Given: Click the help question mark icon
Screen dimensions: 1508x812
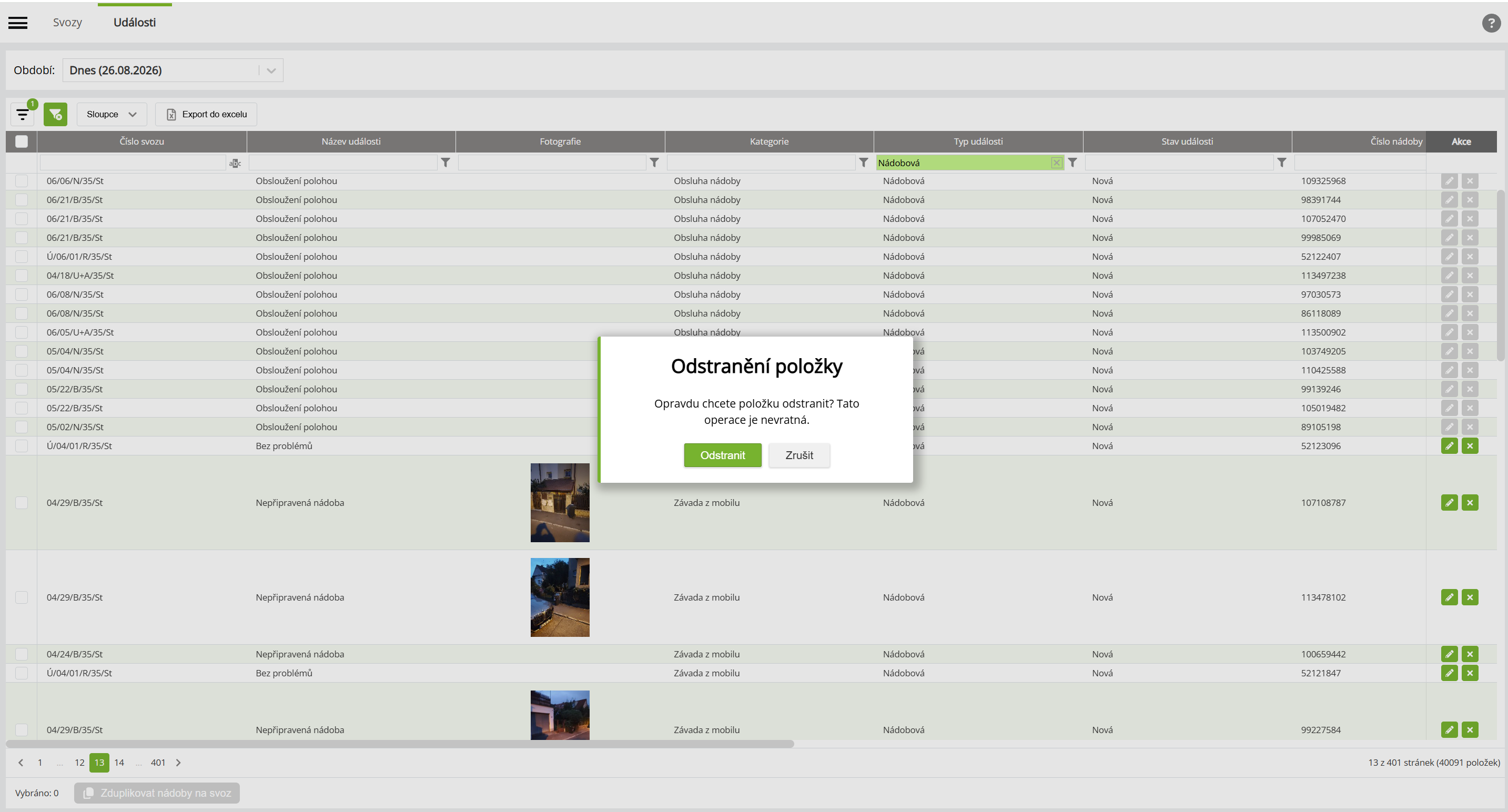Looking at the screenshot, I should (x=1491, y=23).
